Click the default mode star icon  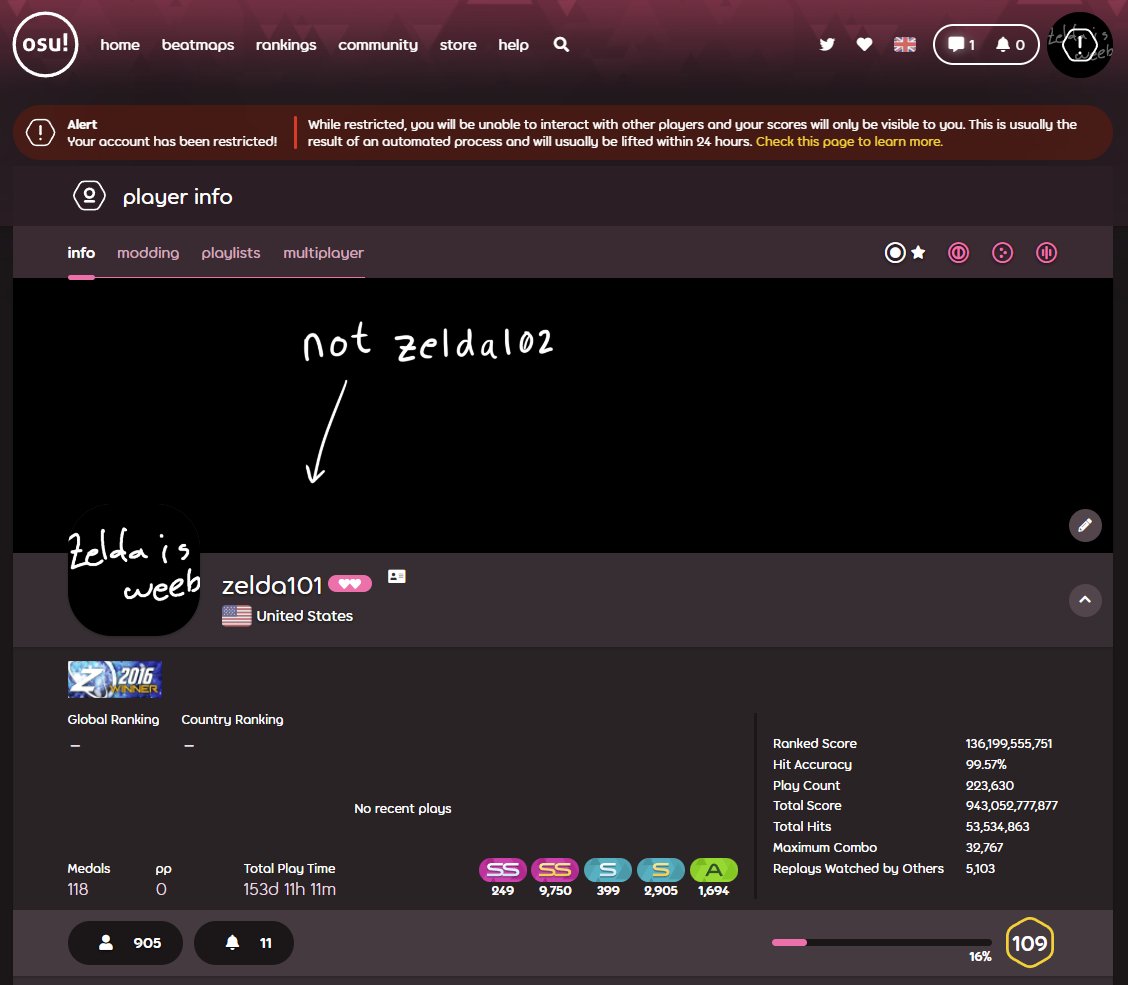click(918, 253)
